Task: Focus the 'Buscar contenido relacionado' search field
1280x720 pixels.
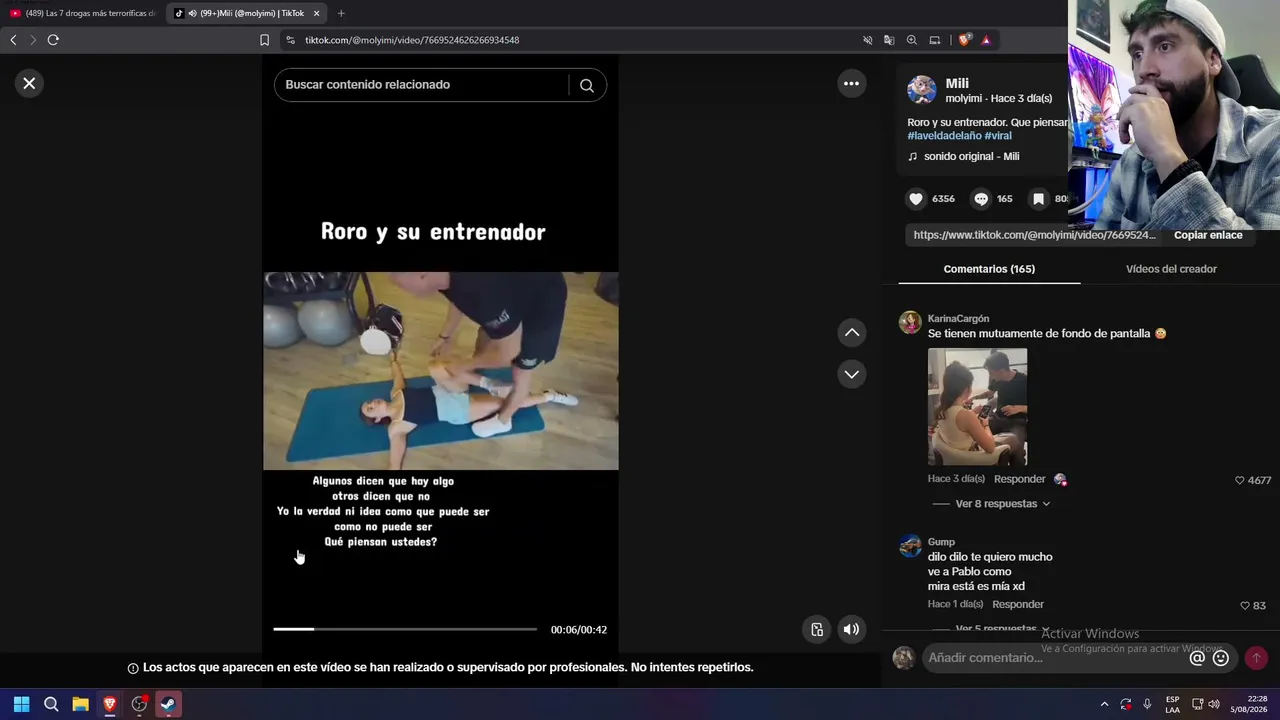Action: (x=421, y=85)
